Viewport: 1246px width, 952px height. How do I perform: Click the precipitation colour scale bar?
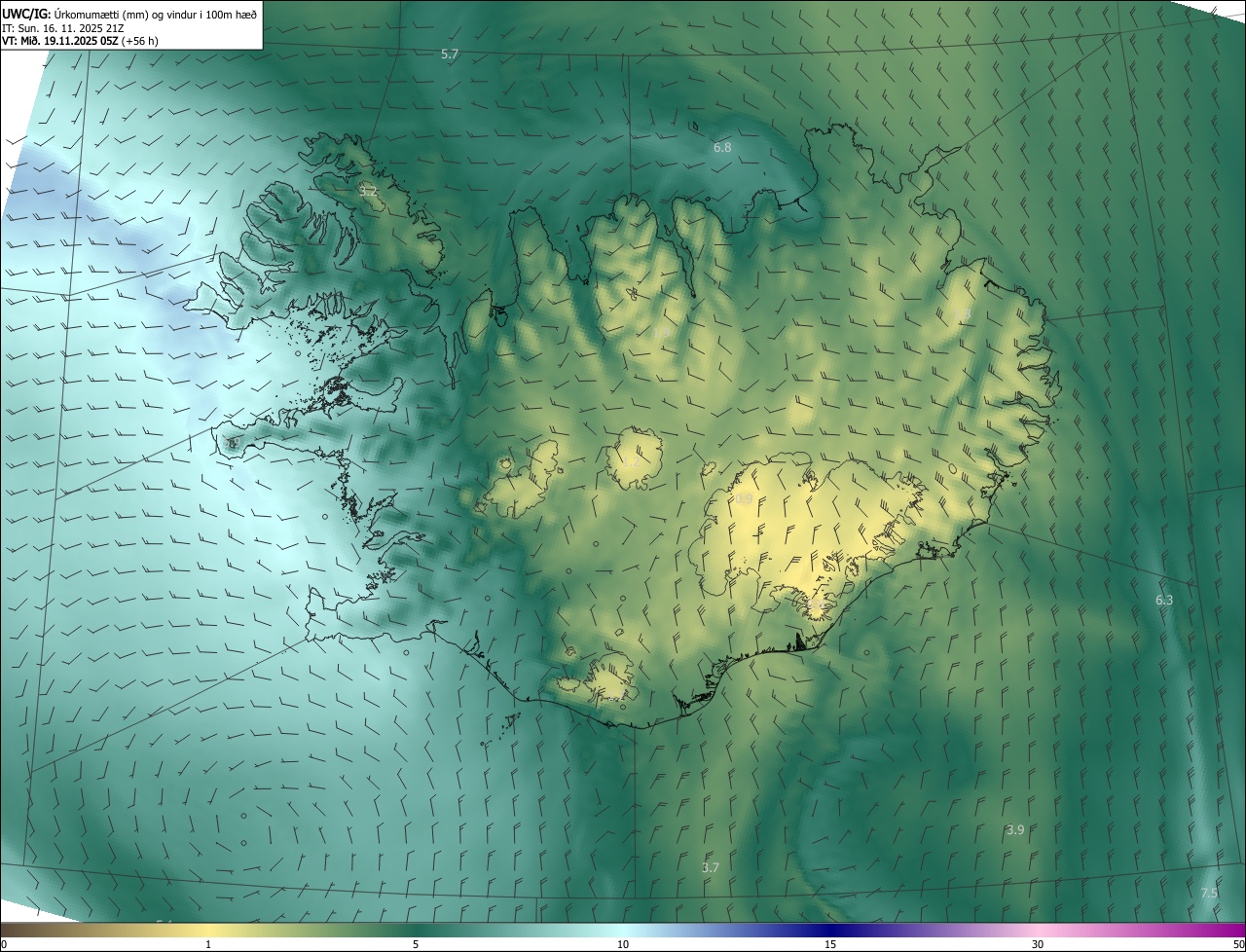click(x=623, y=931)
